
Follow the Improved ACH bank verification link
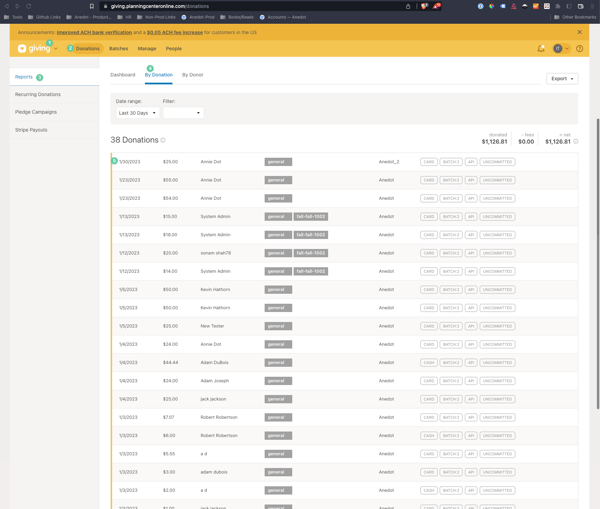[94, 33]
